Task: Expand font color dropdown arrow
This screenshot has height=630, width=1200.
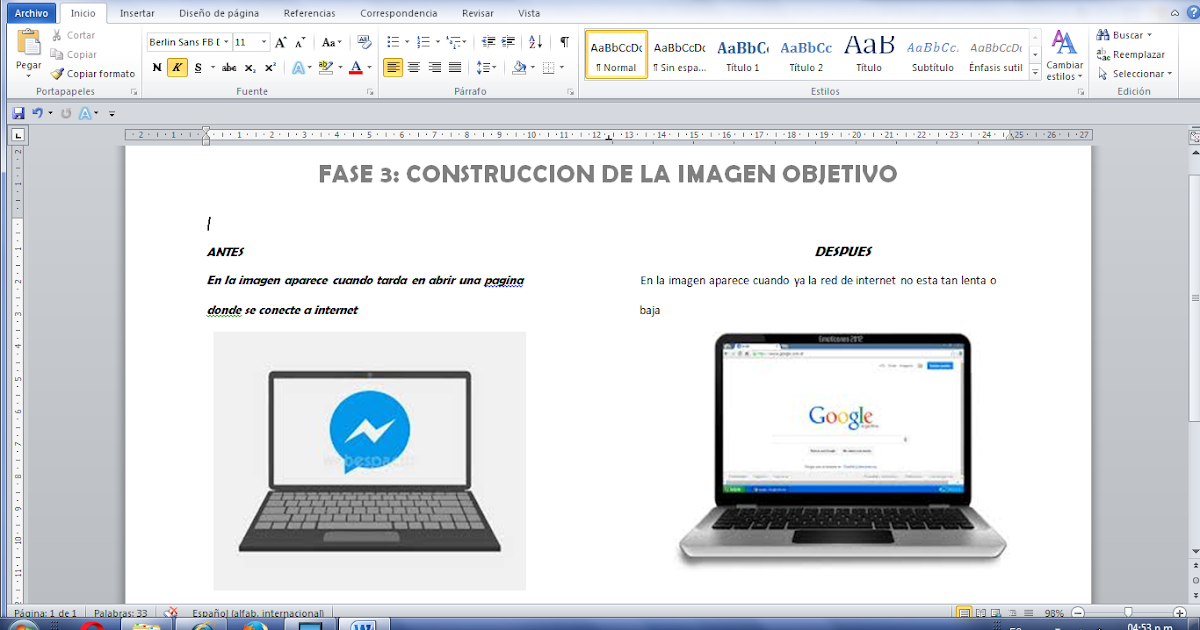Action: [368, 67]
